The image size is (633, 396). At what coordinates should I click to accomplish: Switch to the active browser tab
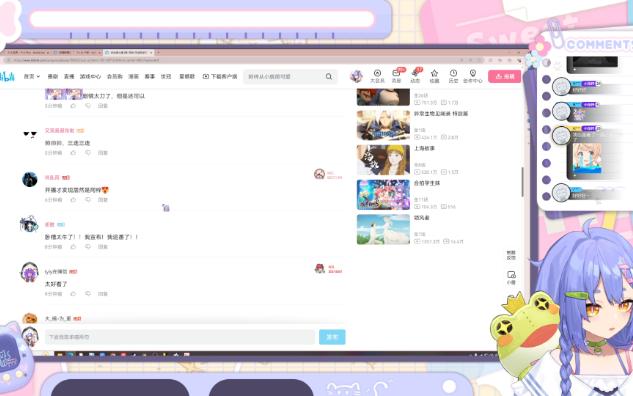129,52
